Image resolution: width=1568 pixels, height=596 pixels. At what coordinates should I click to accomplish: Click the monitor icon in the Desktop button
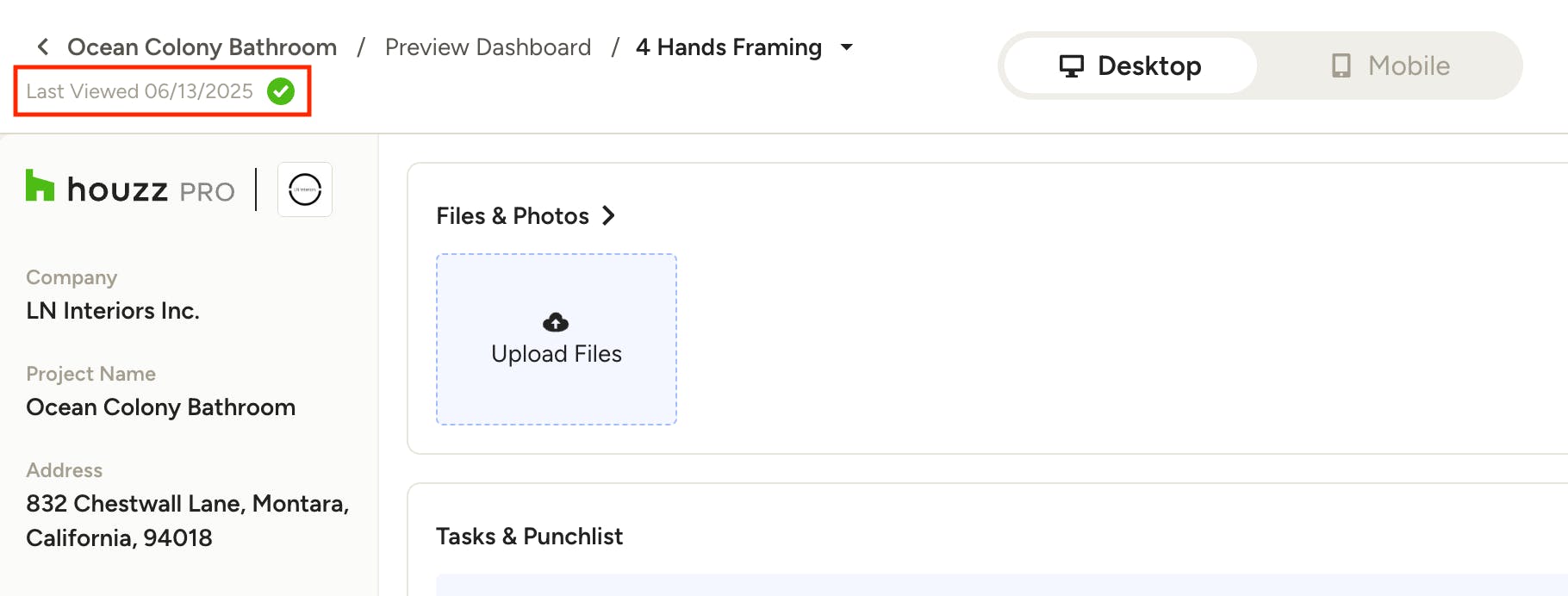coord(1072,66)
